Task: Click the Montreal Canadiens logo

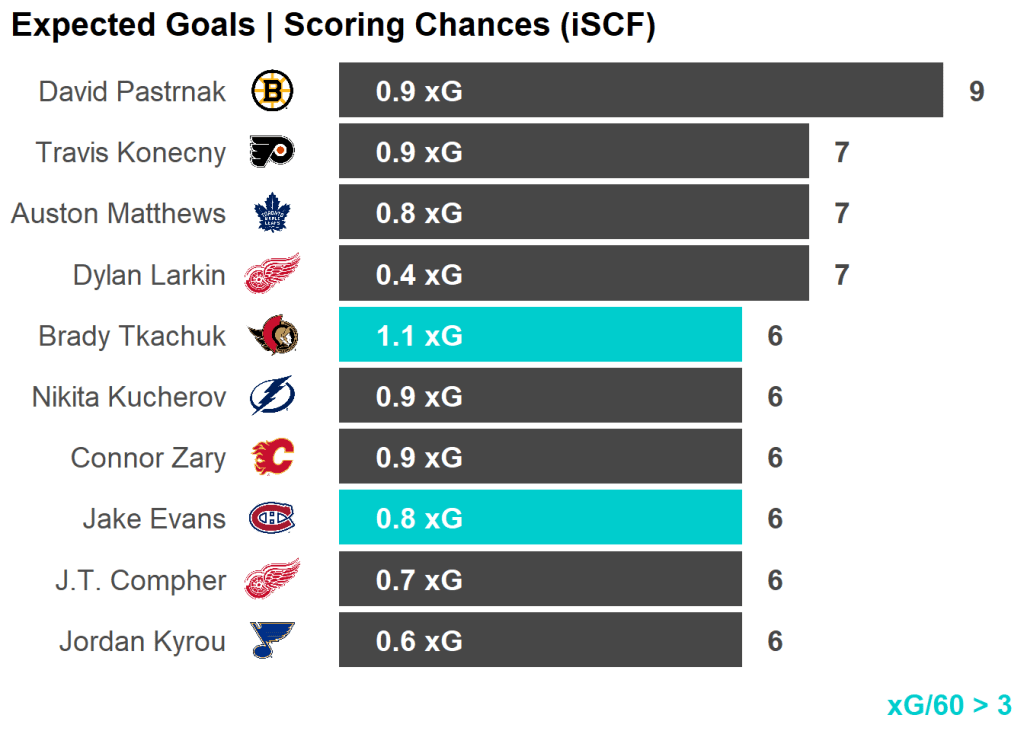Action: 272,518
